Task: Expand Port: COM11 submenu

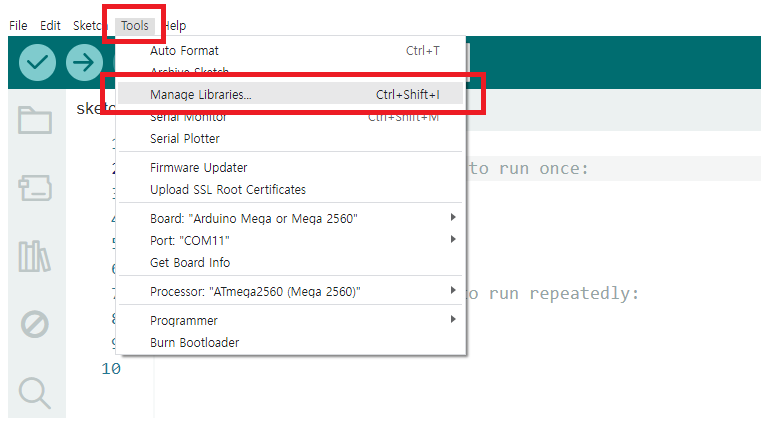Action: (290, 241)
